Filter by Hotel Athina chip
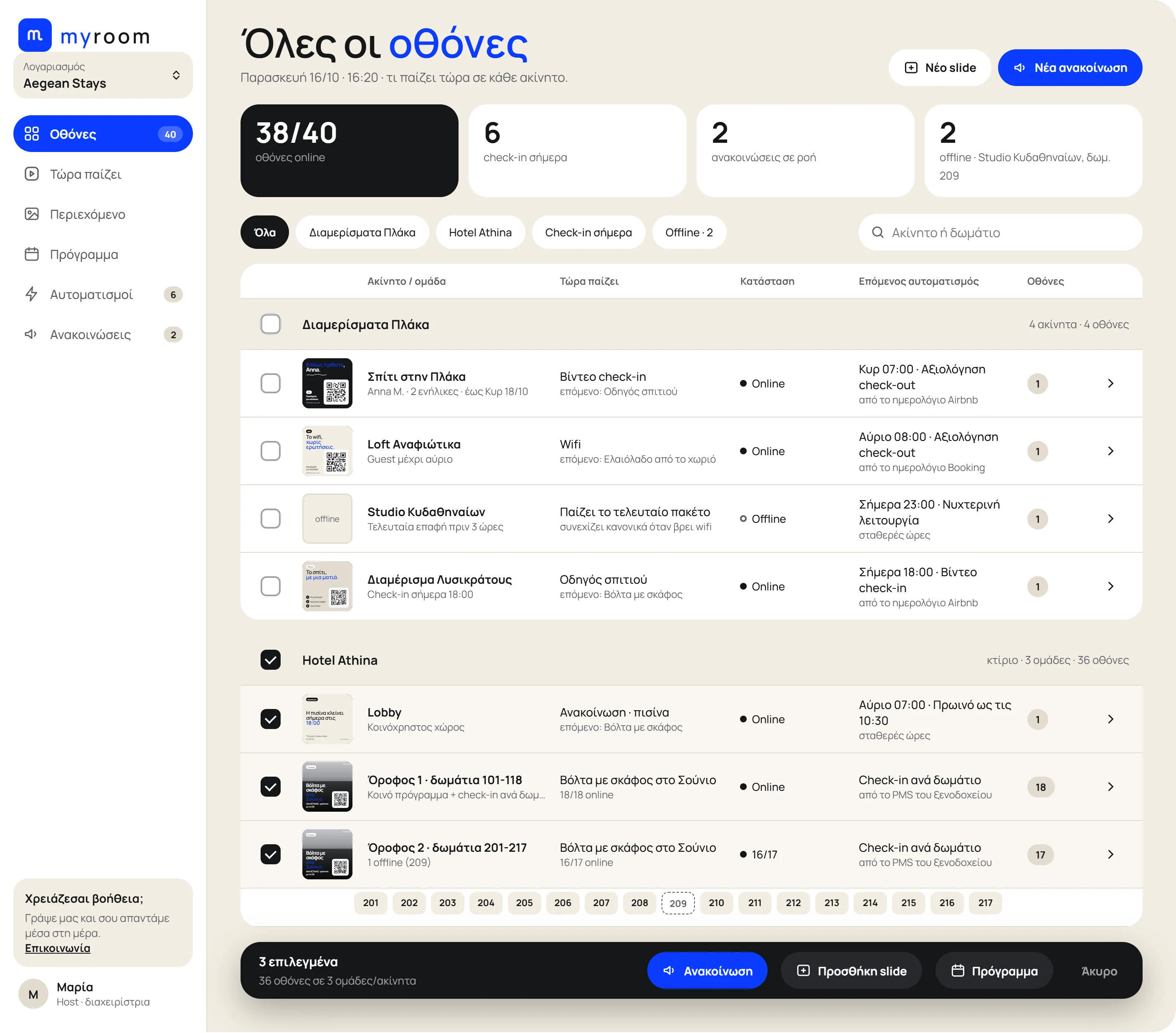 tap(480, 233)
